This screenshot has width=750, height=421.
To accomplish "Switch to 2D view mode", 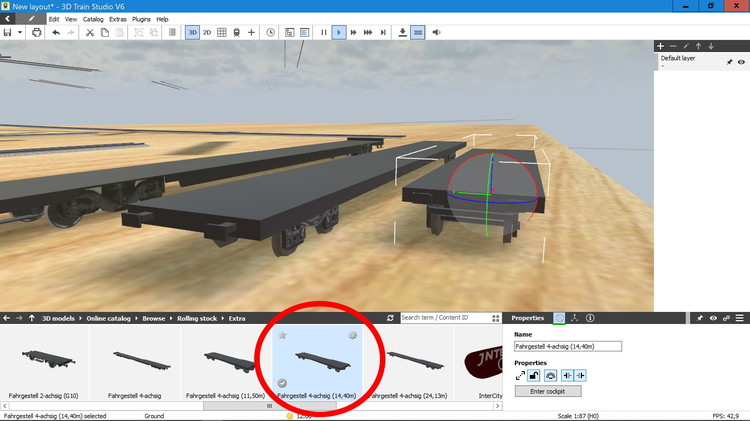I will [x=207, y=33].
